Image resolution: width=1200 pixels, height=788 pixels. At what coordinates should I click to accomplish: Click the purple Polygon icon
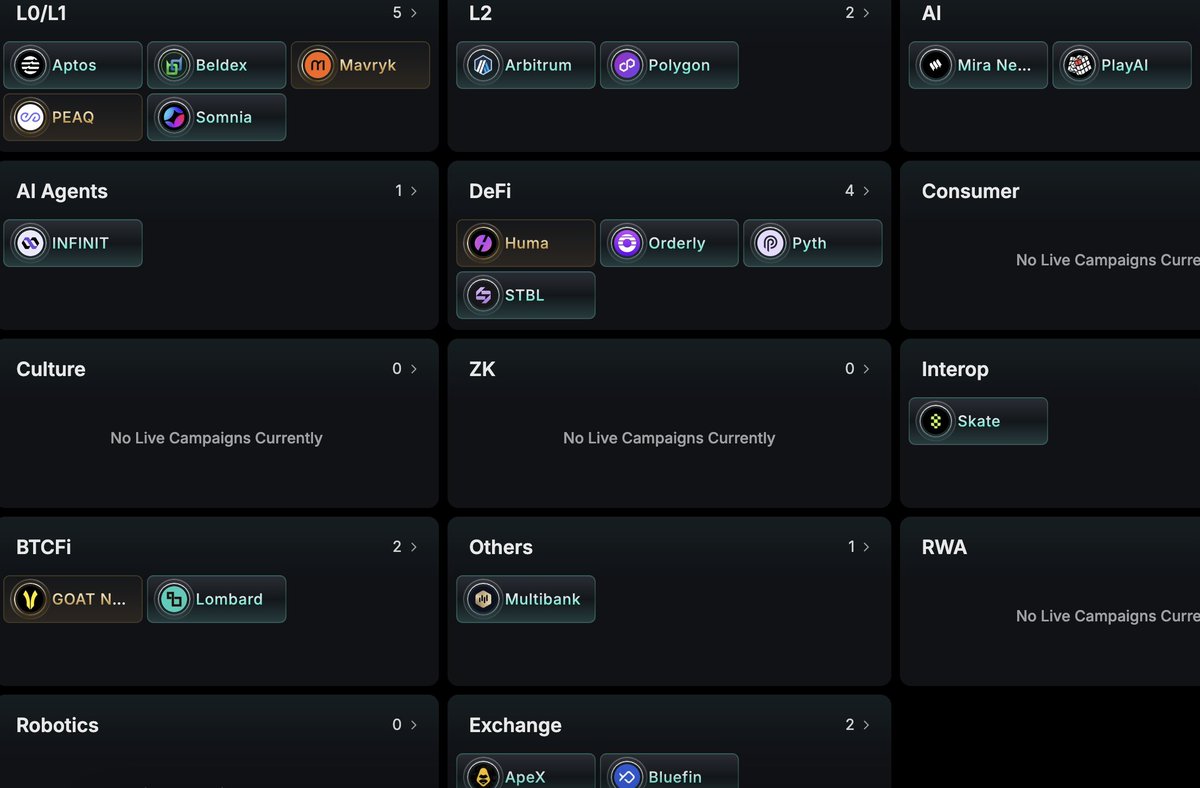(627, 65)
